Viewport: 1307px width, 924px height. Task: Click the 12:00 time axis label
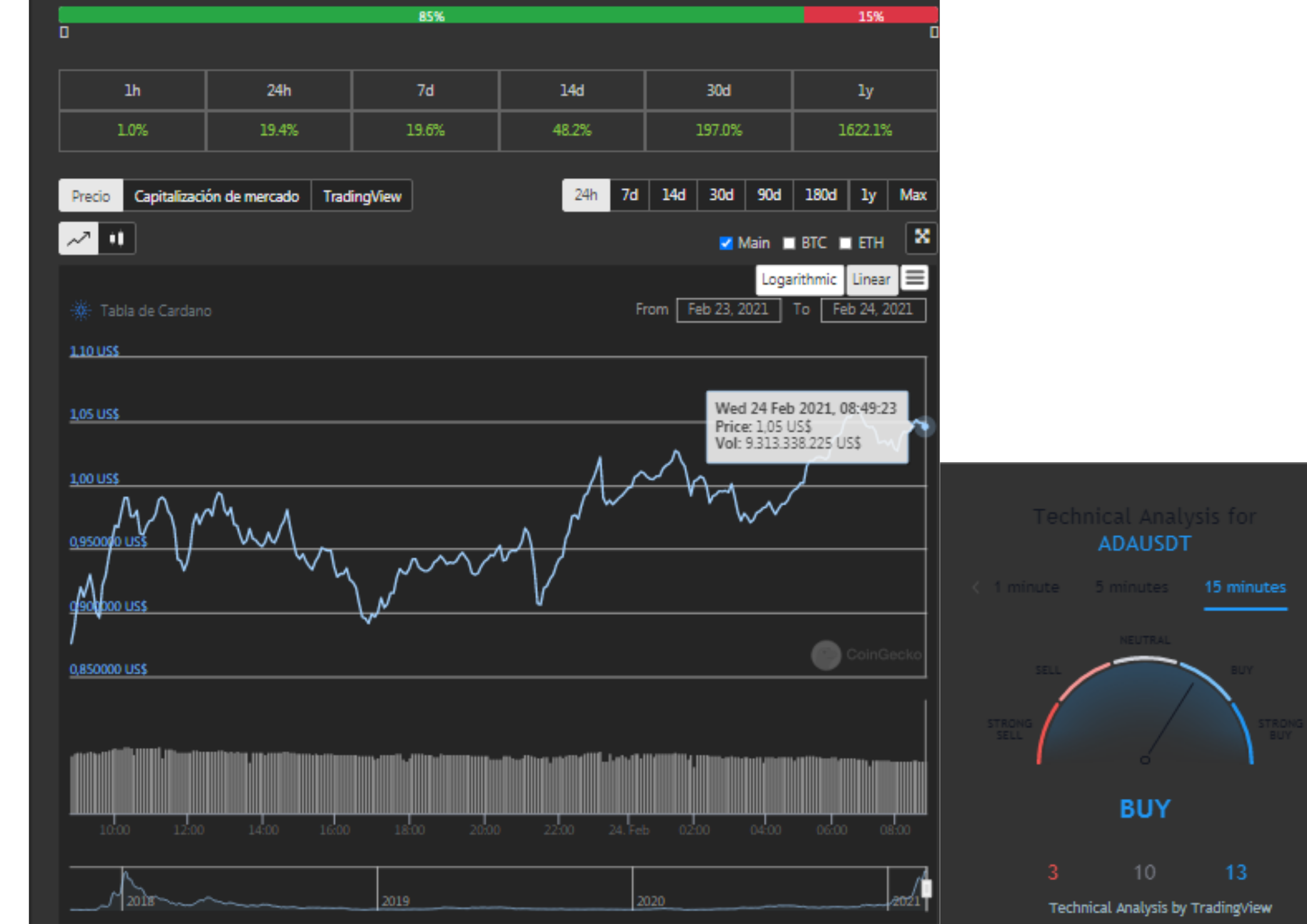click(x=189, y=830)
